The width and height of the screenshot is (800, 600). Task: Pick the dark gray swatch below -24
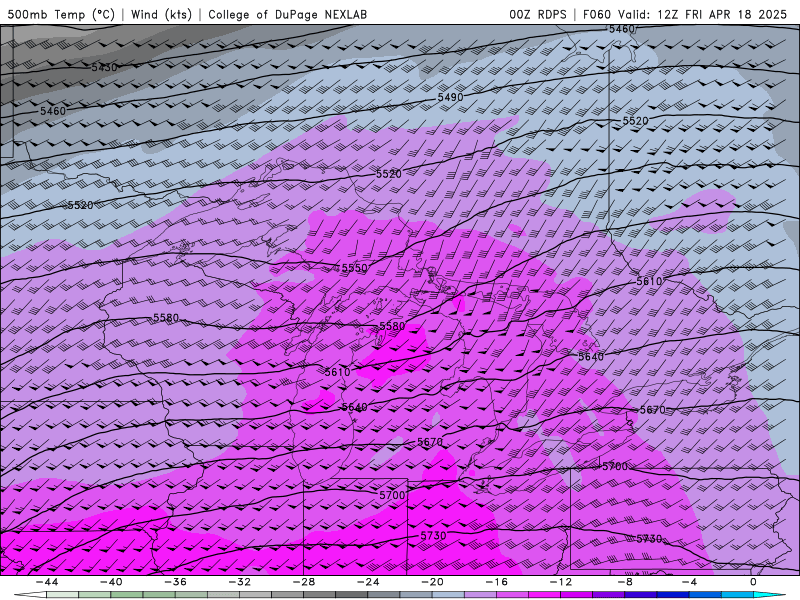click(x=352, y=595)
